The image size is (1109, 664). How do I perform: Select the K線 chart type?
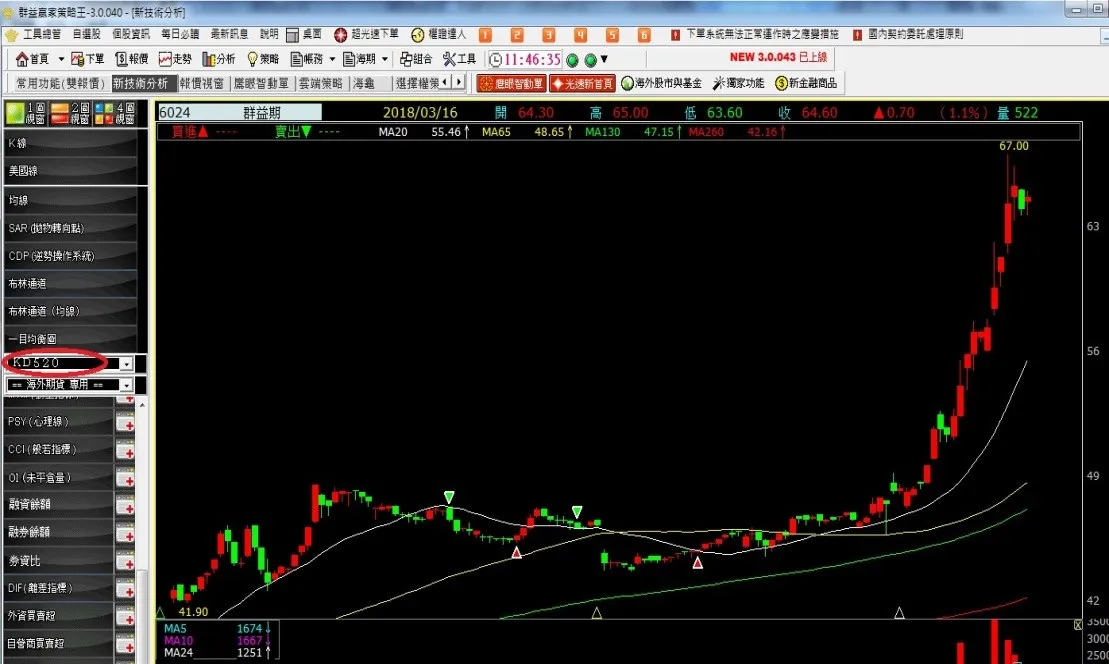tap(71, 143)
